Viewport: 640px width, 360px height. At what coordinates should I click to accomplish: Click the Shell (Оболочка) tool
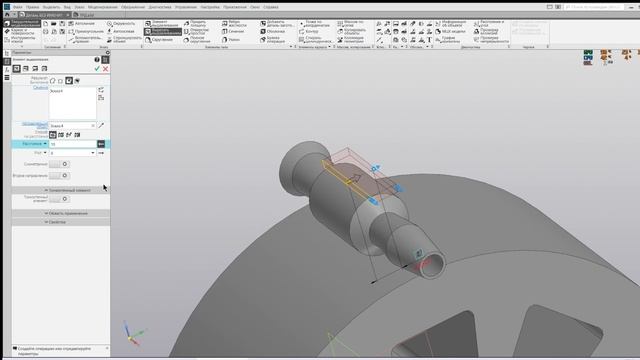tap(272, 31)
